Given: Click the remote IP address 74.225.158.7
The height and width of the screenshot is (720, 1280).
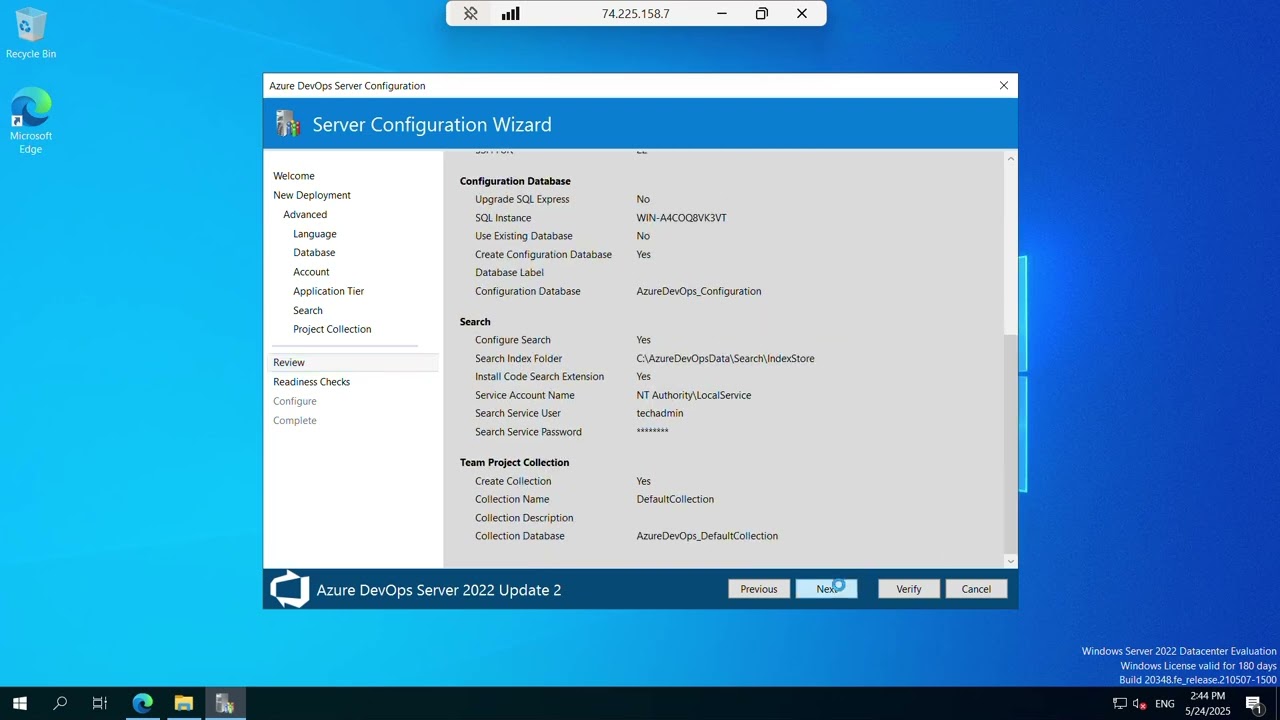Looking at the screenshot, I should [x=636, y=14].
